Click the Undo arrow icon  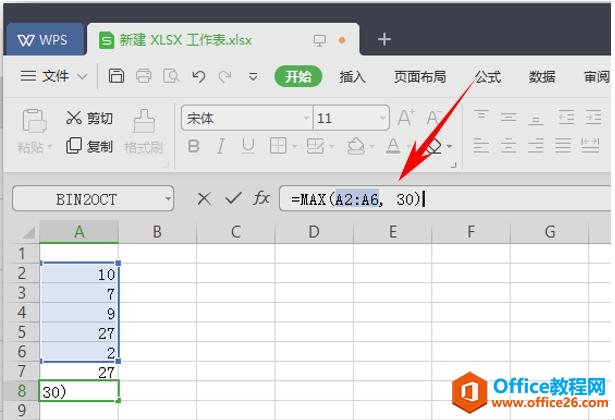[x=199, y=76]
